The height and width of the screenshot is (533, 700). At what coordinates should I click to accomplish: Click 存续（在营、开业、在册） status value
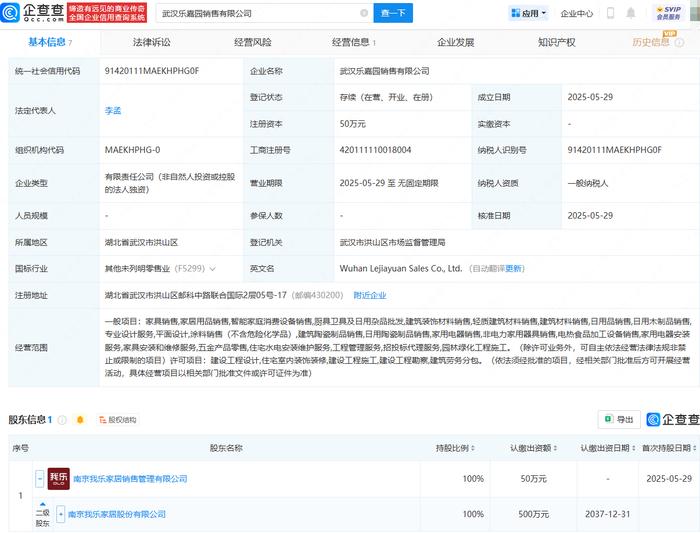(386, 97)
